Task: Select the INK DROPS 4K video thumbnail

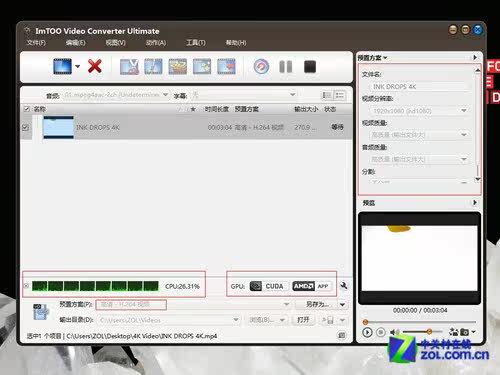Action: pos(58,127)
